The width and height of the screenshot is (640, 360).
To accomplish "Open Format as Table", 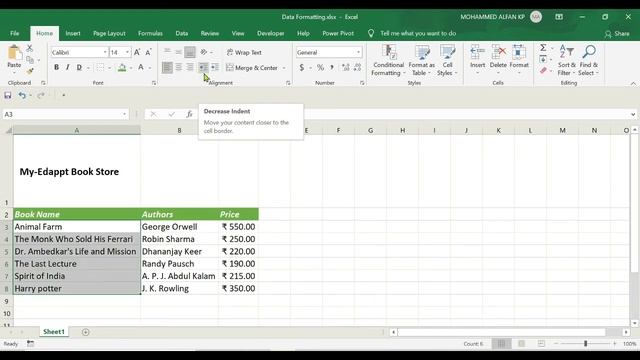I will point(421,60).
